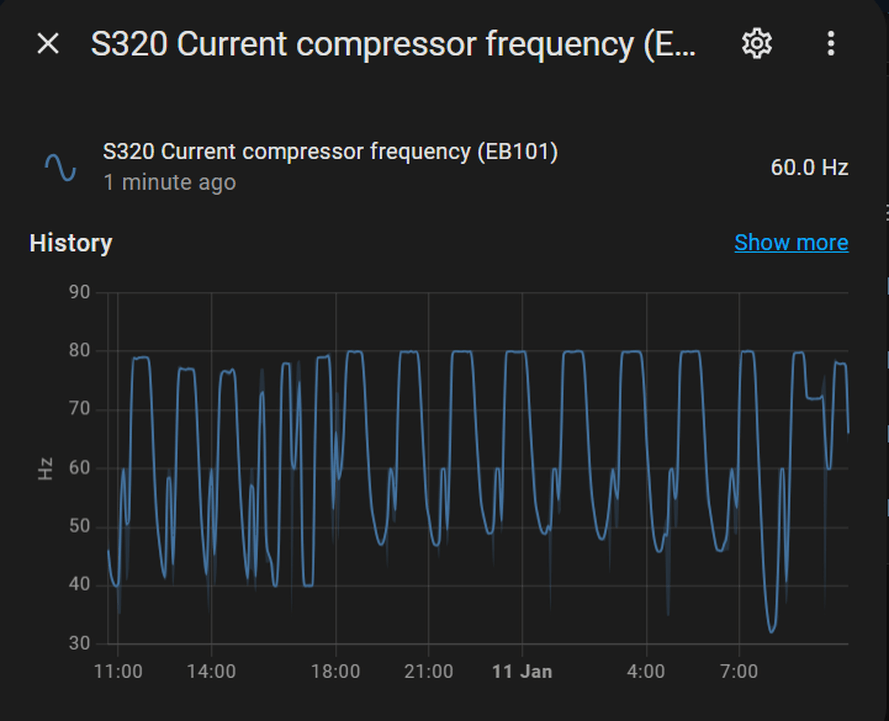
Task: Click the "1 minute ago" timestamp
Action: [x=169, y=182]
